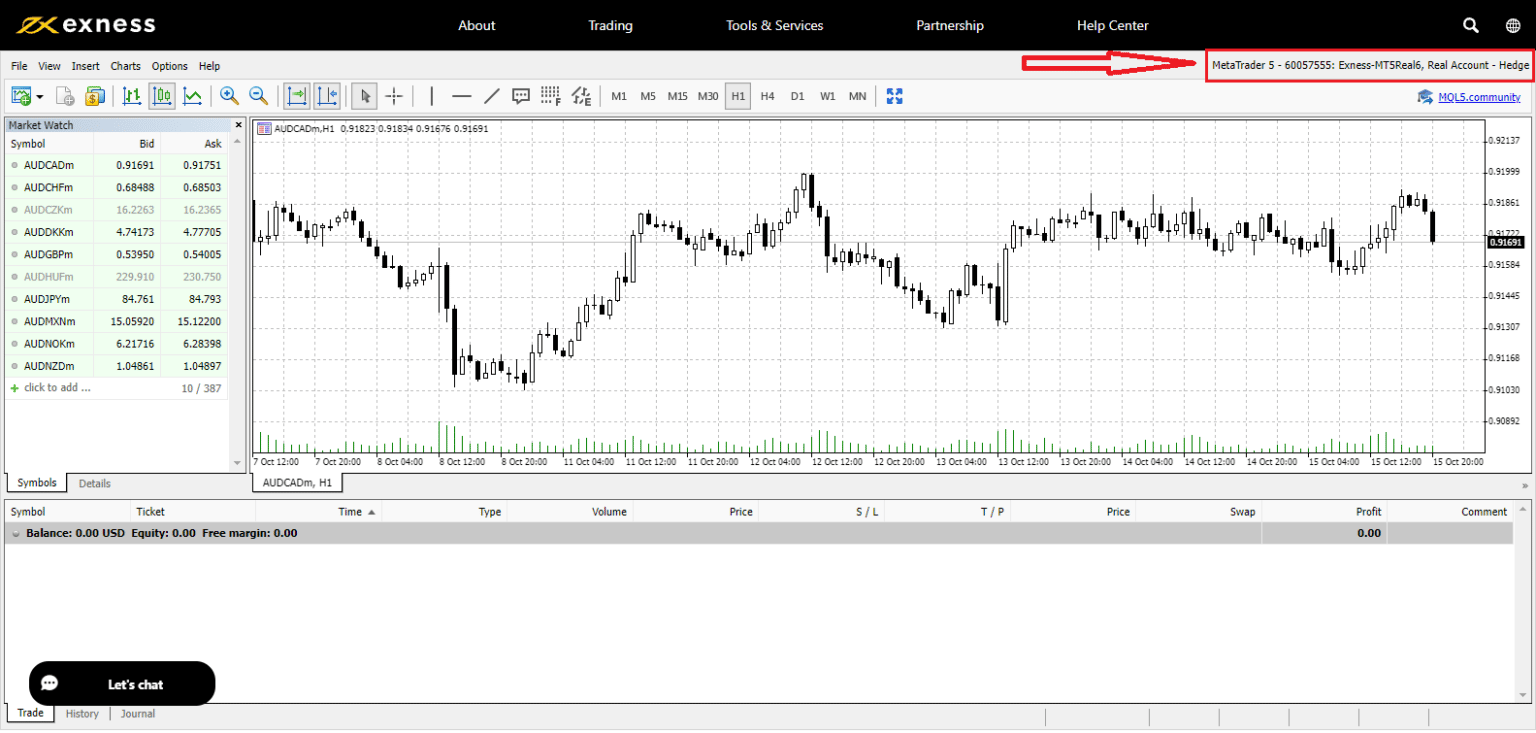Switch to the History tab
The image size is (1536, 733).
pos(81,713)
